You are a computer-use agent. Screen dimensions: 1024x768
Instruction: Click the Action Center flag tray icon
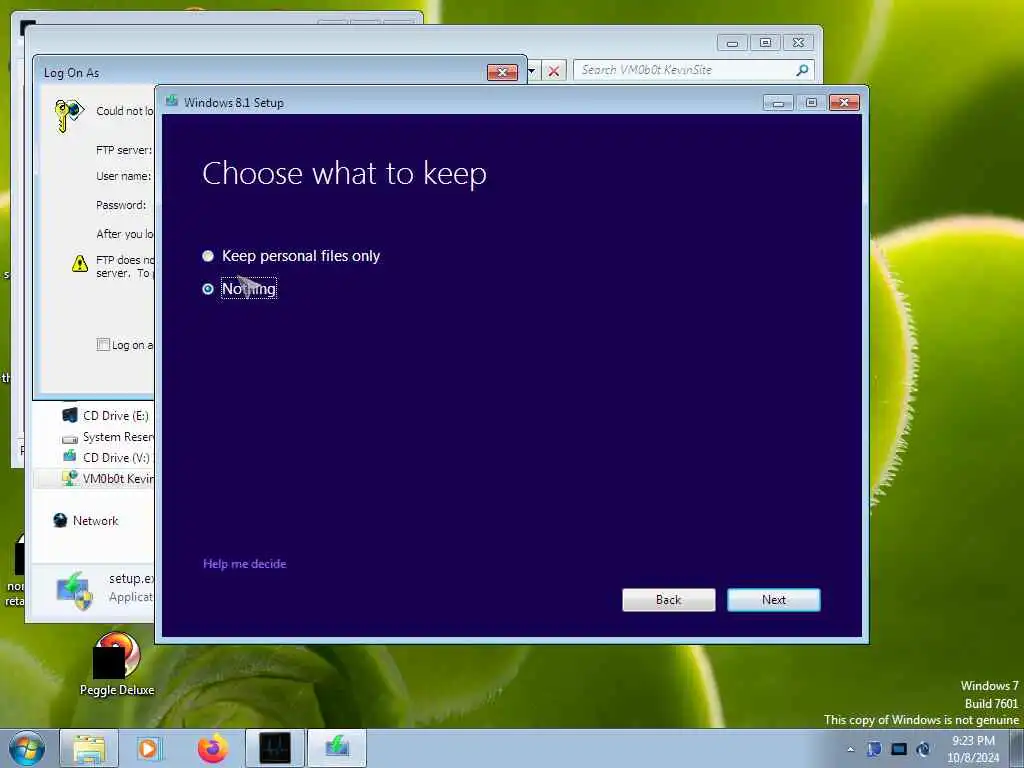pyautogui.click(x=874, y=749)
